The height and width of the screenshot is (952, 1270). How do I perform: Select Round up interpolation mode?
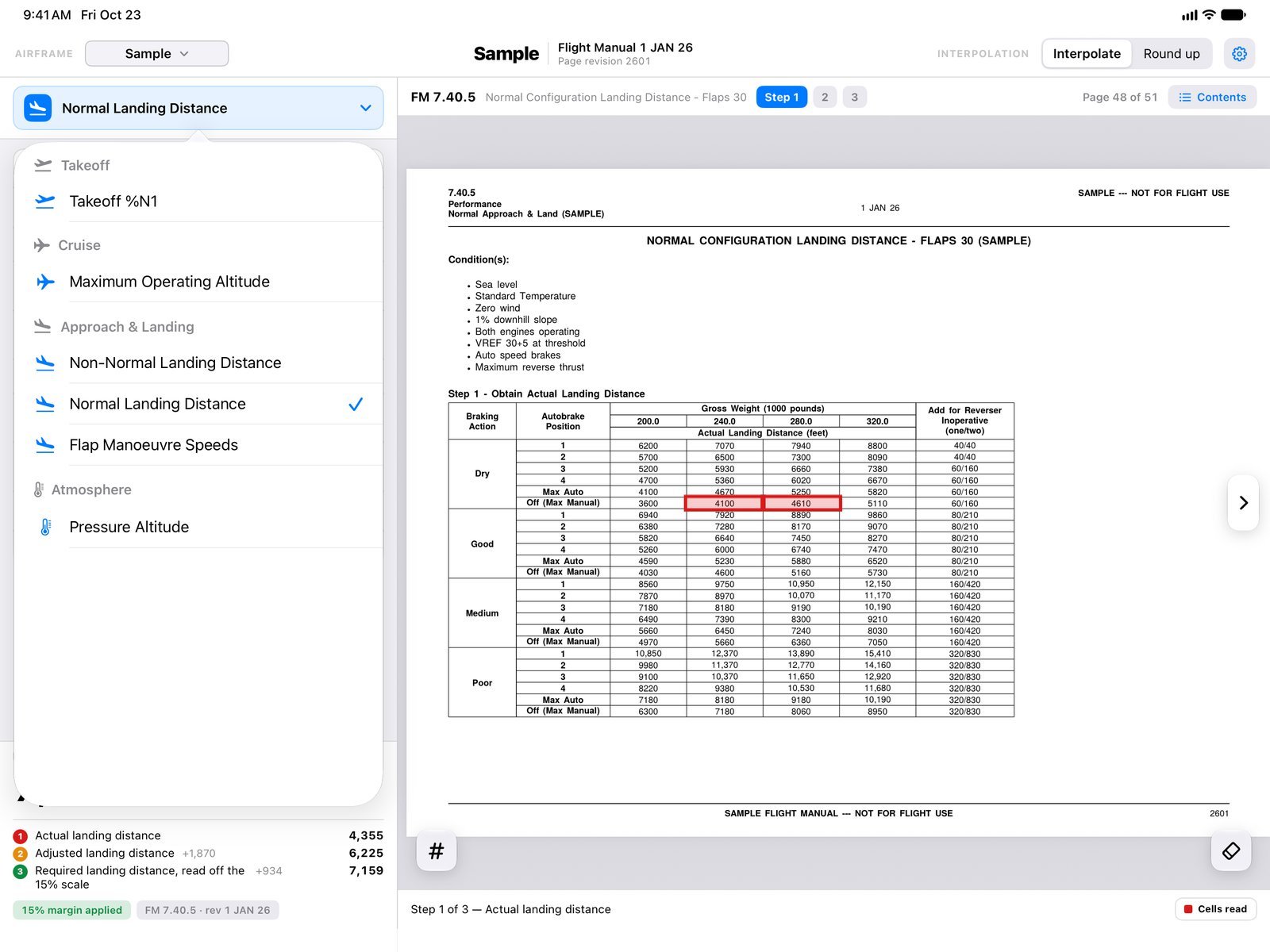[1172, 53]
